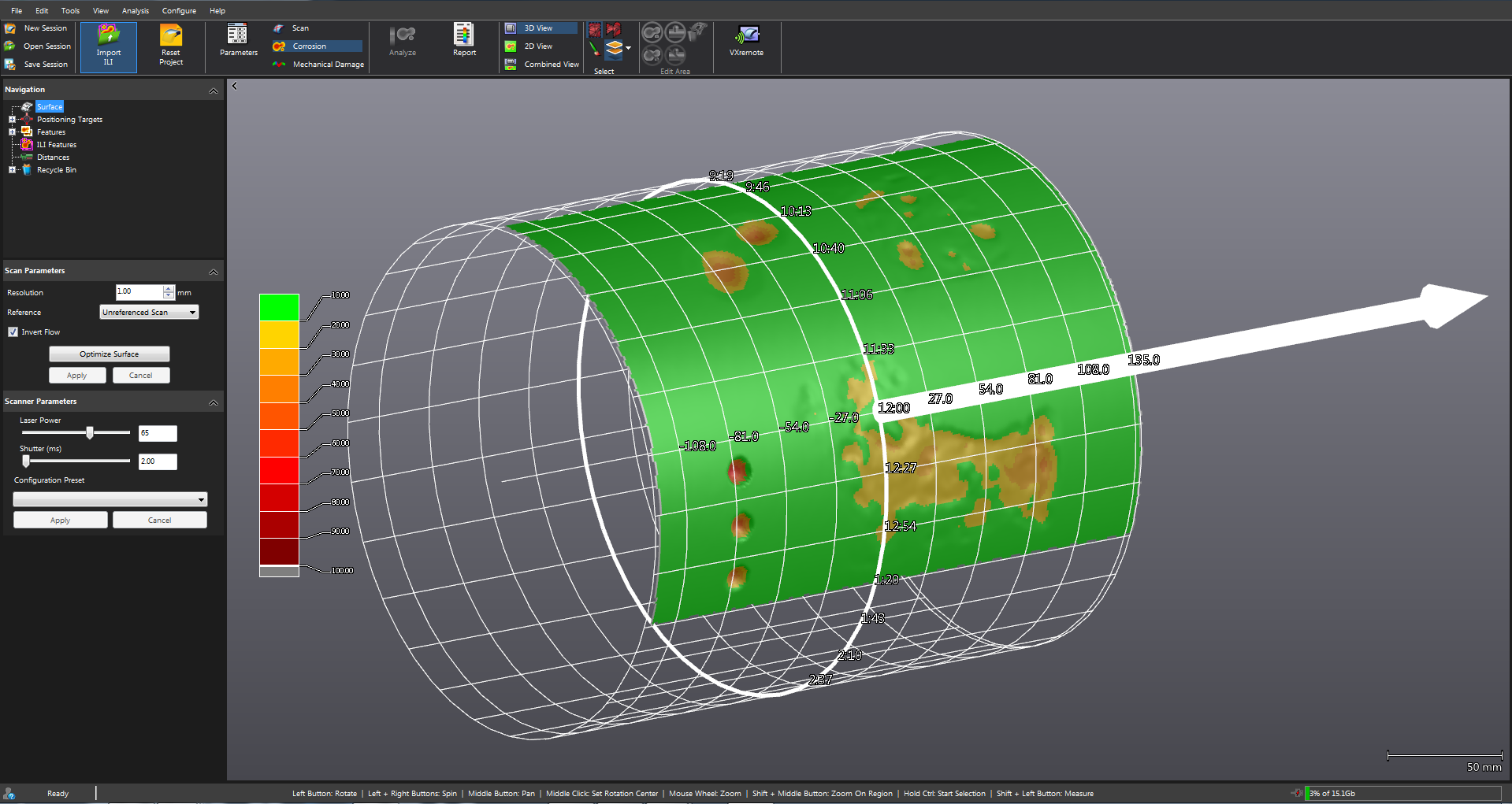Expand the Positioning Targets tree node
The image size is (1512, 804).
click(12, 120)
